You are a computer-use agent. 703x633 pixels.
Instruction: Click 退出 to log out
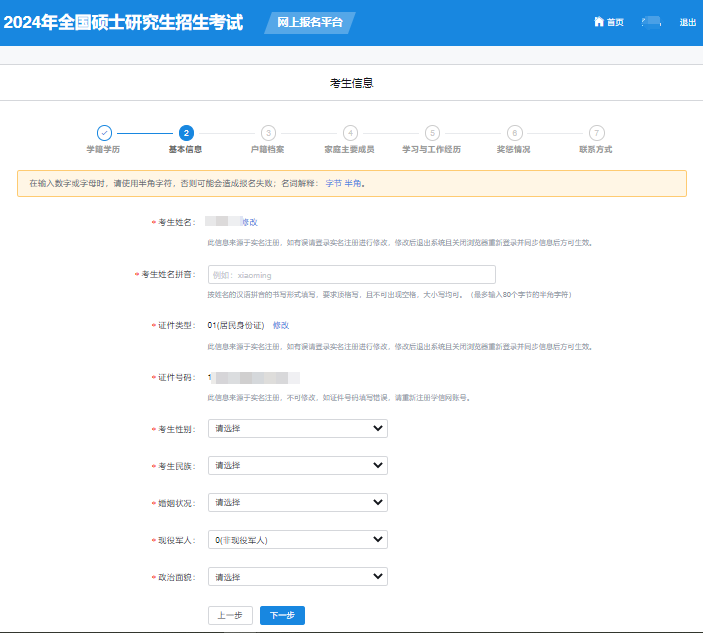pos(688,22)
